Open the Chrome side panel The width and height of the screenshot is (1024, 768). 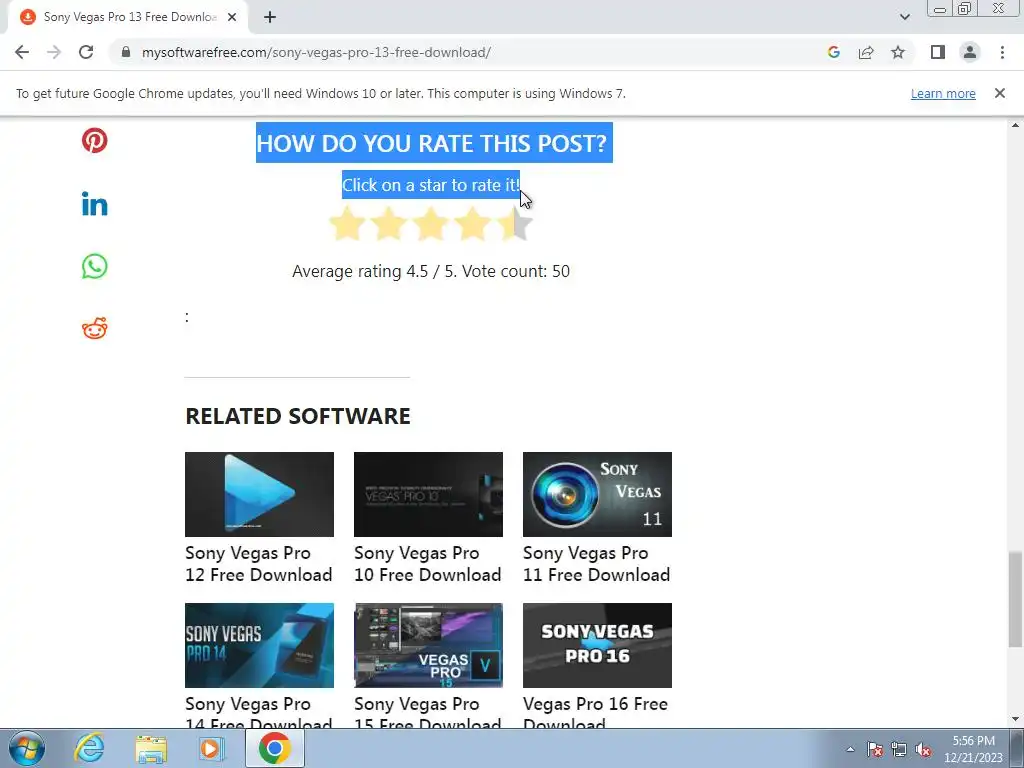coord(938,52)
